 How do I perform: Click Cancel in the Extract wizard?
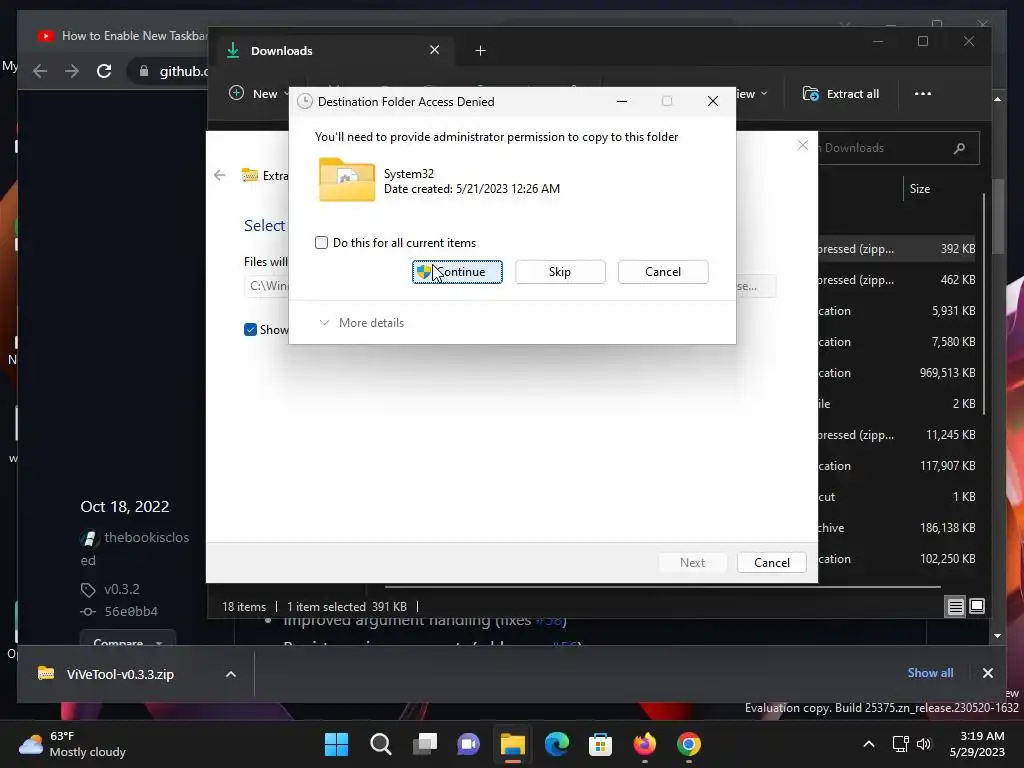point(771,562)
